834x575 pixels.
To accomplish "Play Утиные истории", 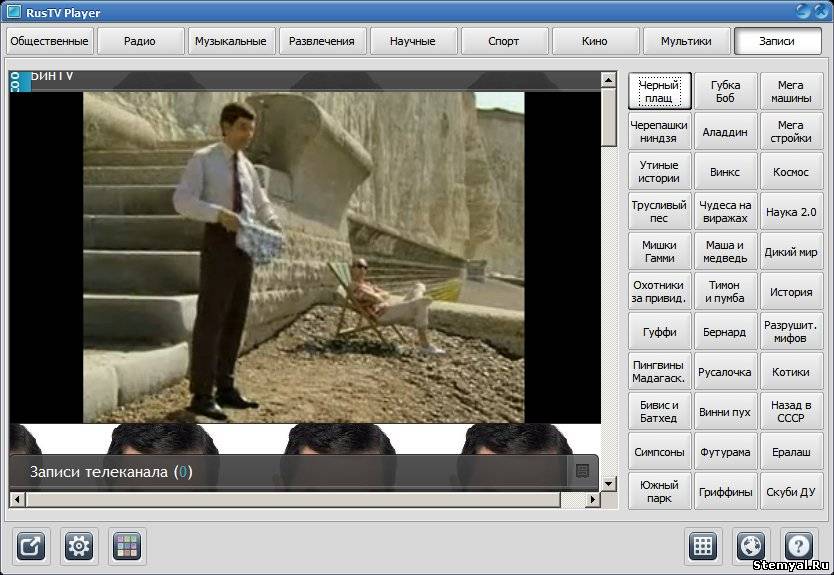I will (x=659, y=171).
